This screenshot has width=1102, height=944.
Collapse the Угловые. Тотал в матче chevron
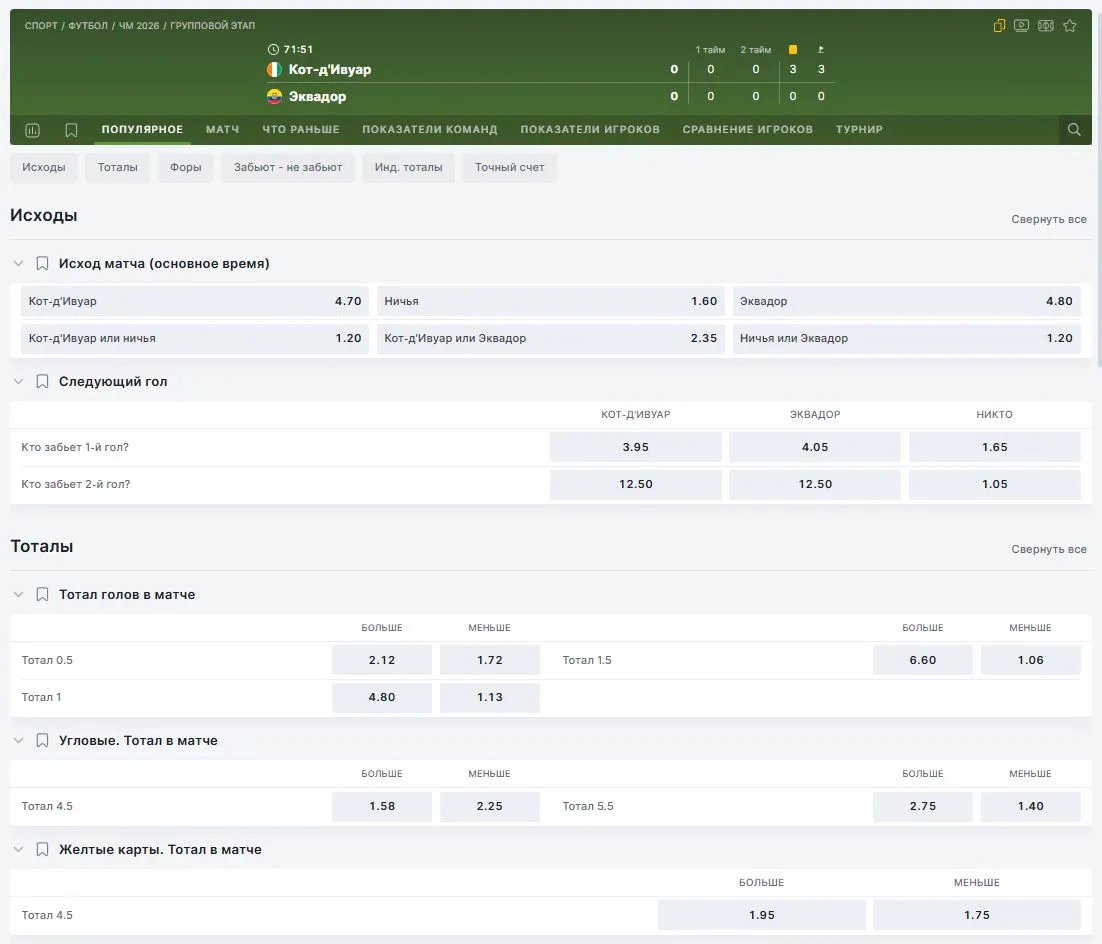pyautogui.click(x=19, y=741)
